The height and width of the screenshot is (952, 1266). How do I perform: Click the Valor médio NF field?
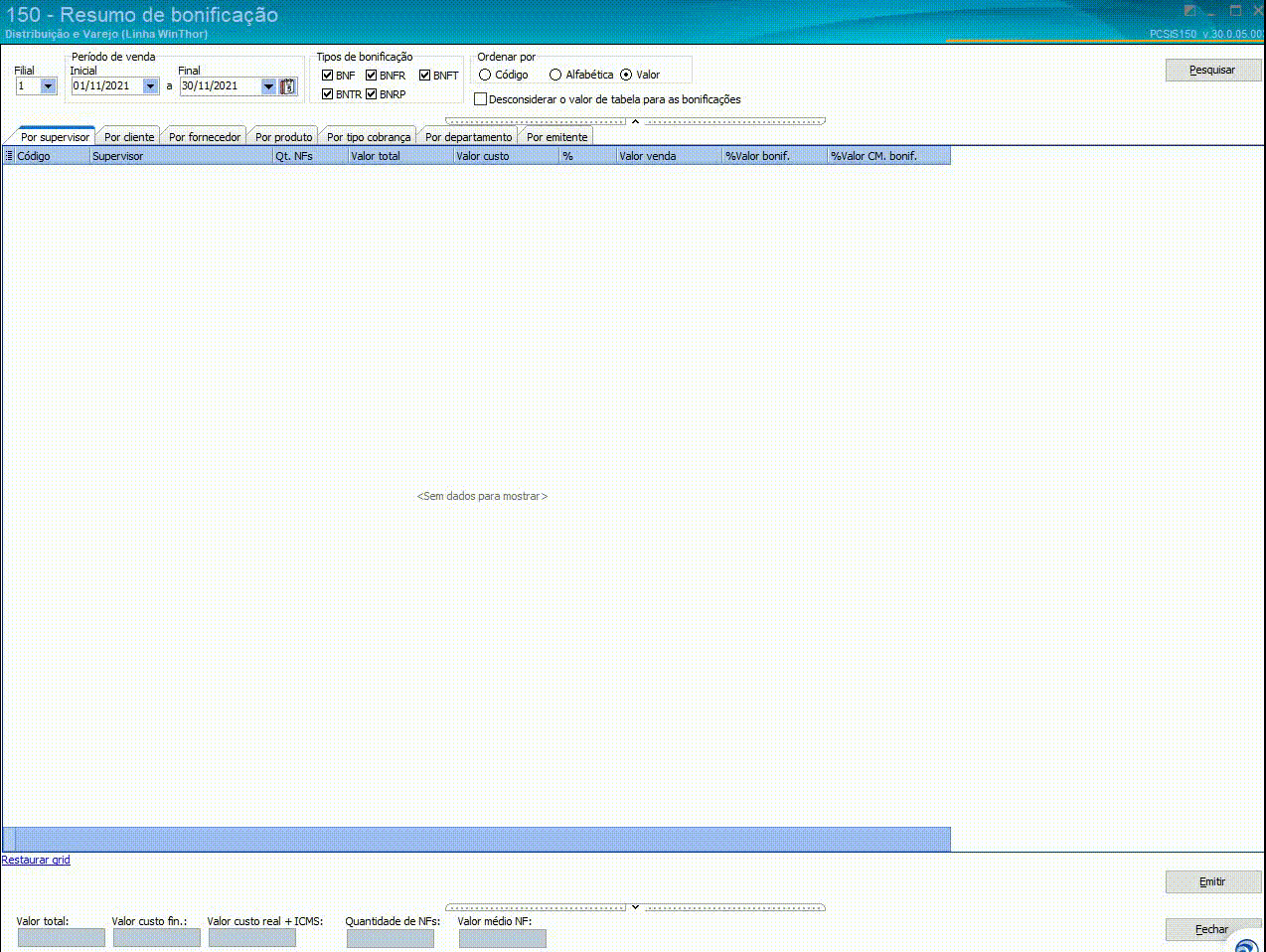[x=502, y=937]
